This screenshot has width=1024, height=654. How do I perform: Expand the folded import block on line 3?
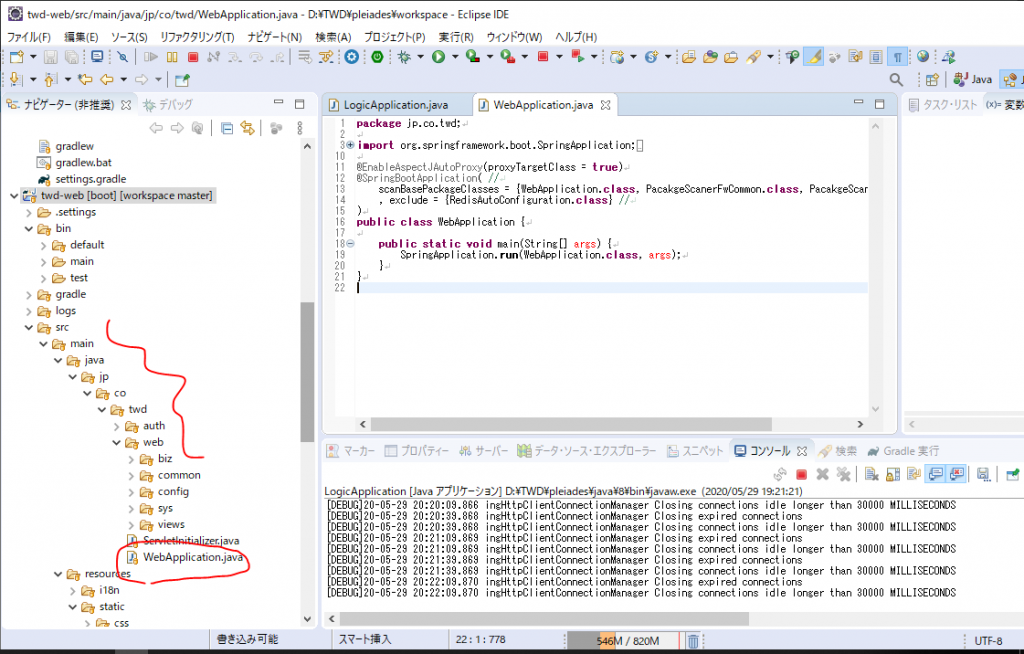coord(349,146)
